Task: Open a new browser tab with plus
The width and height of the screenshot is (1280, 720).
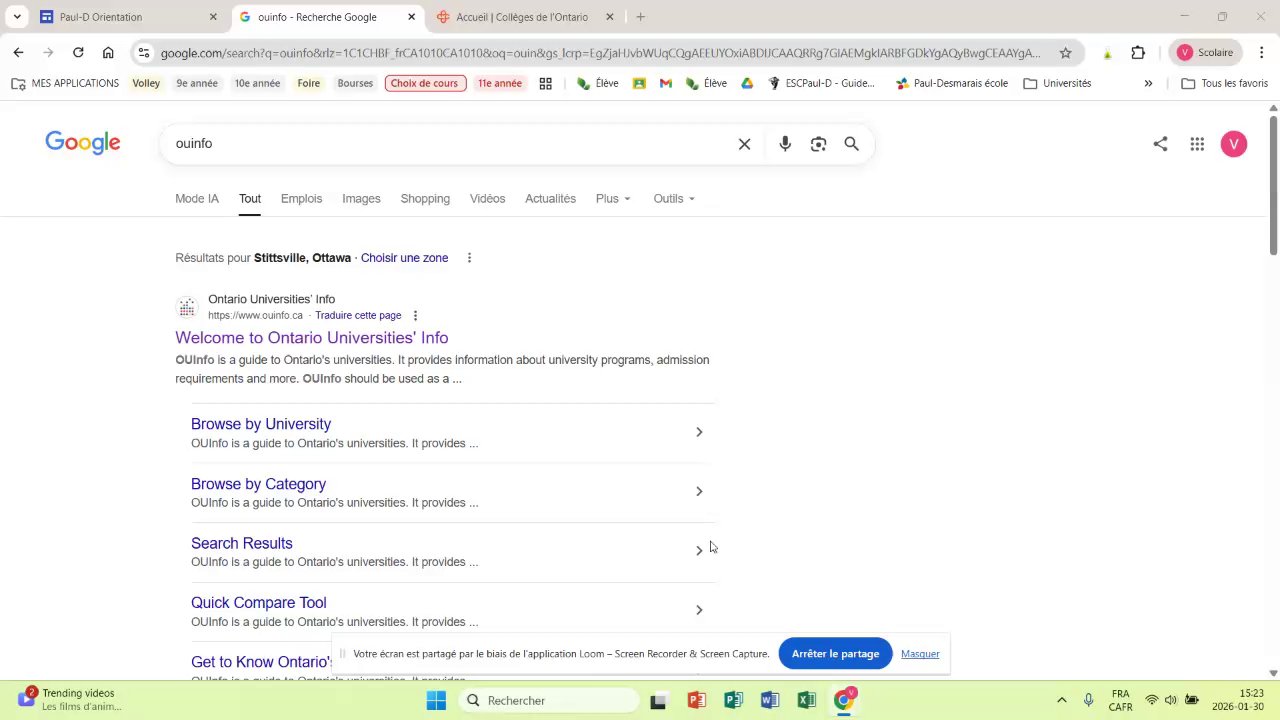Action: 640,17
